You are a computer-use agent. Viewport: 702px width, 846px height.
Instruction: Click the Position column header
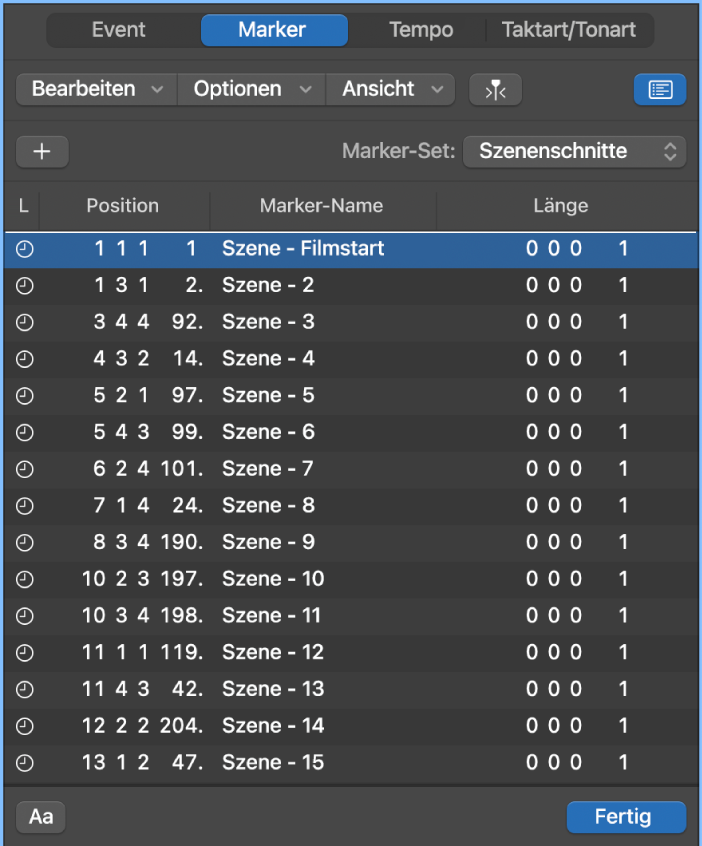click(123, 206)
